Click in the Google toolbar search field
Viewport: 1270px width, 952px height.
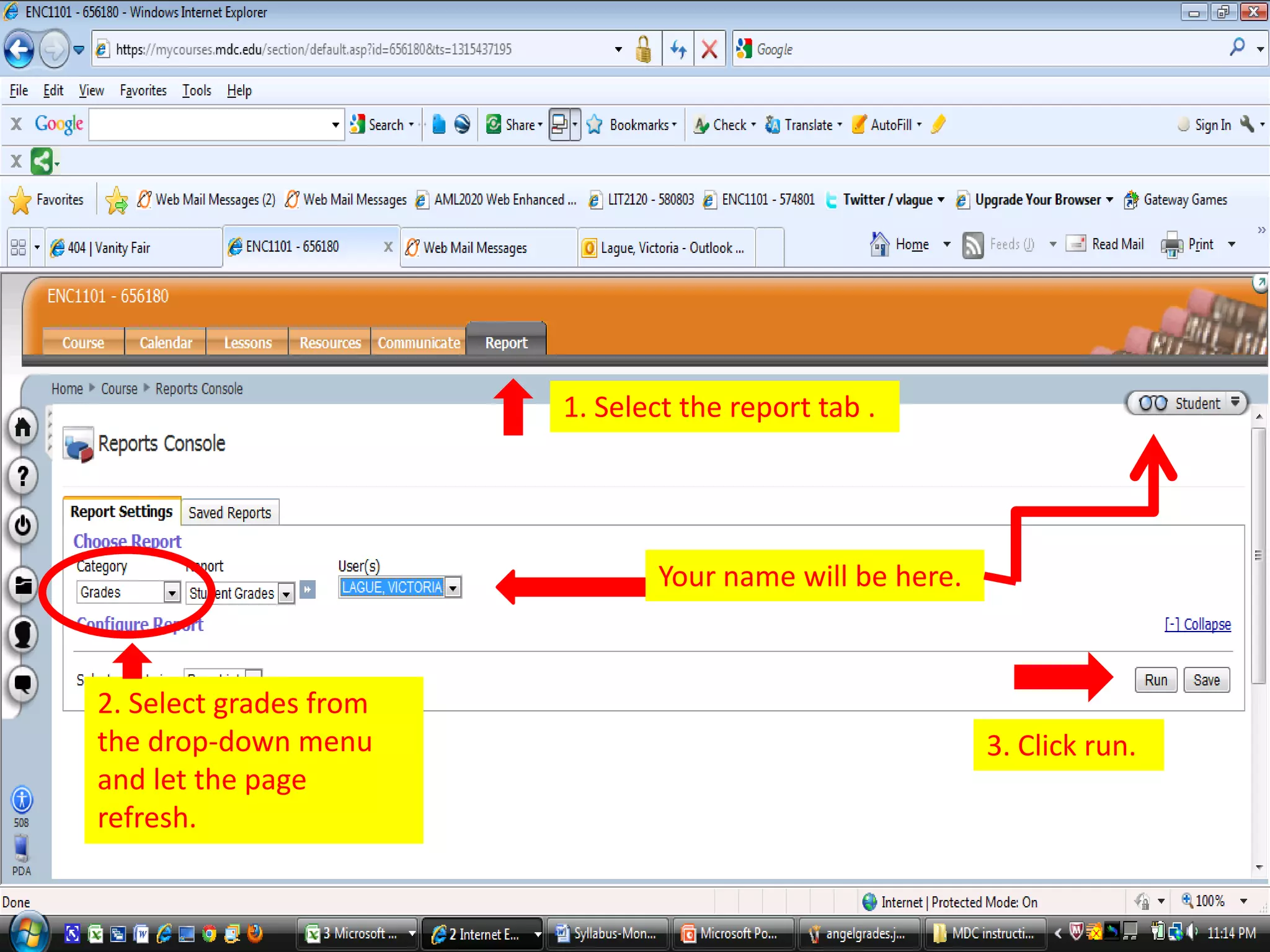210,125
